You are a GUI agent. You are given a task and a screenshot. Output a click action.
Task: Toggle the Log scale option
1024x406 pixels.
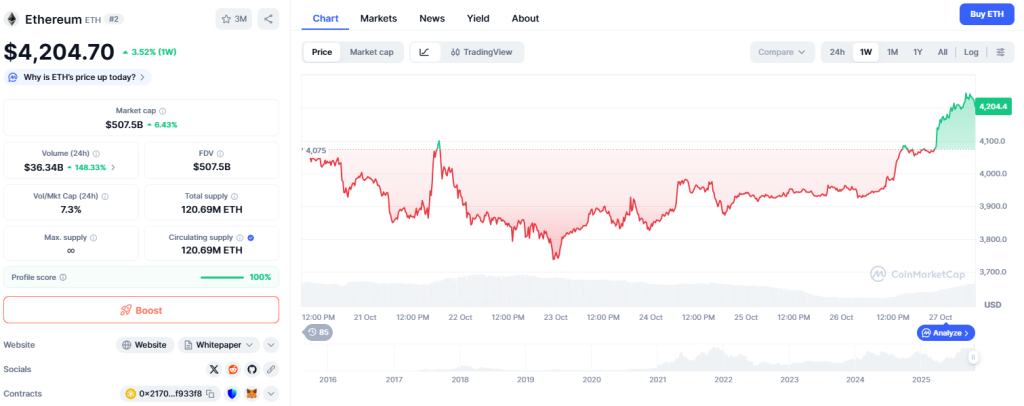click(971, 52)
